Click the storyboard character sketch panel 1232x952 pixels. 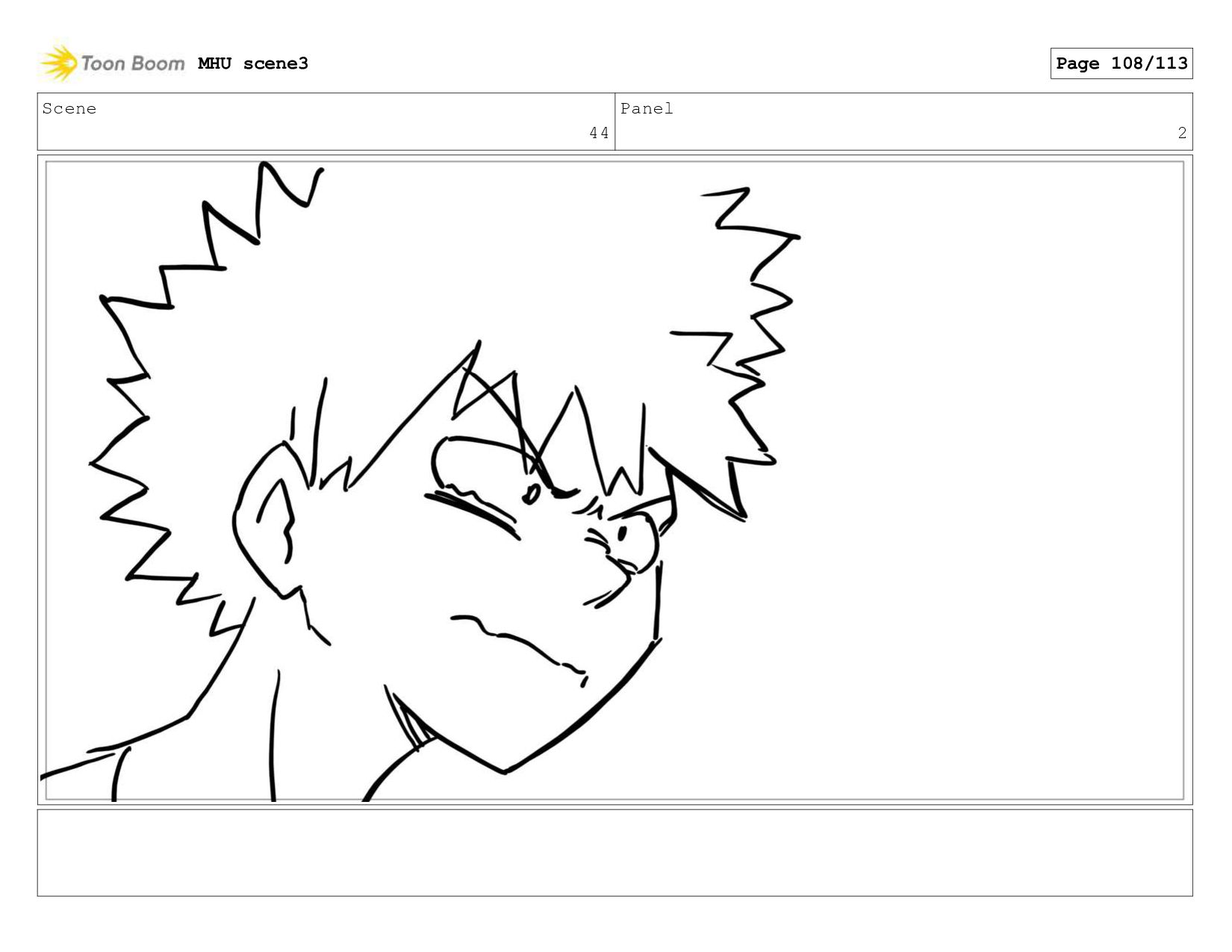[x=615, y=480]
